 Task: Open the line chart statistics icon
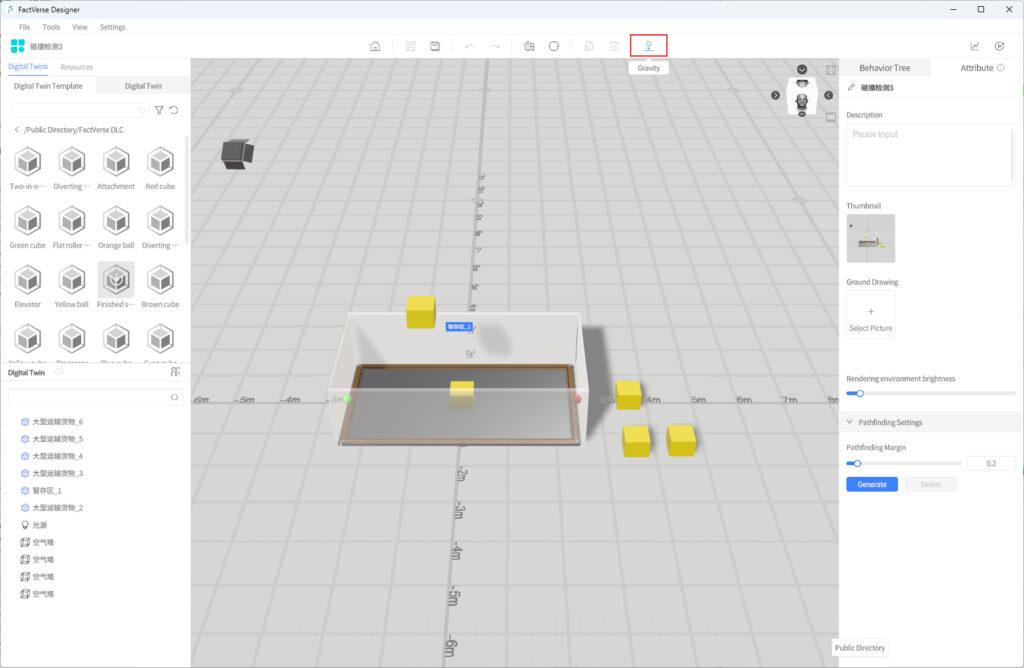pyautogui.click(x=974, y=46)
